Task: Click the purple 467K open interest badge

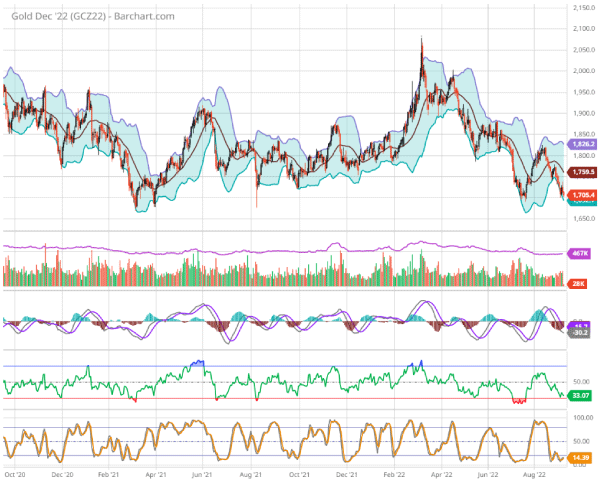Action: (579, 254)
